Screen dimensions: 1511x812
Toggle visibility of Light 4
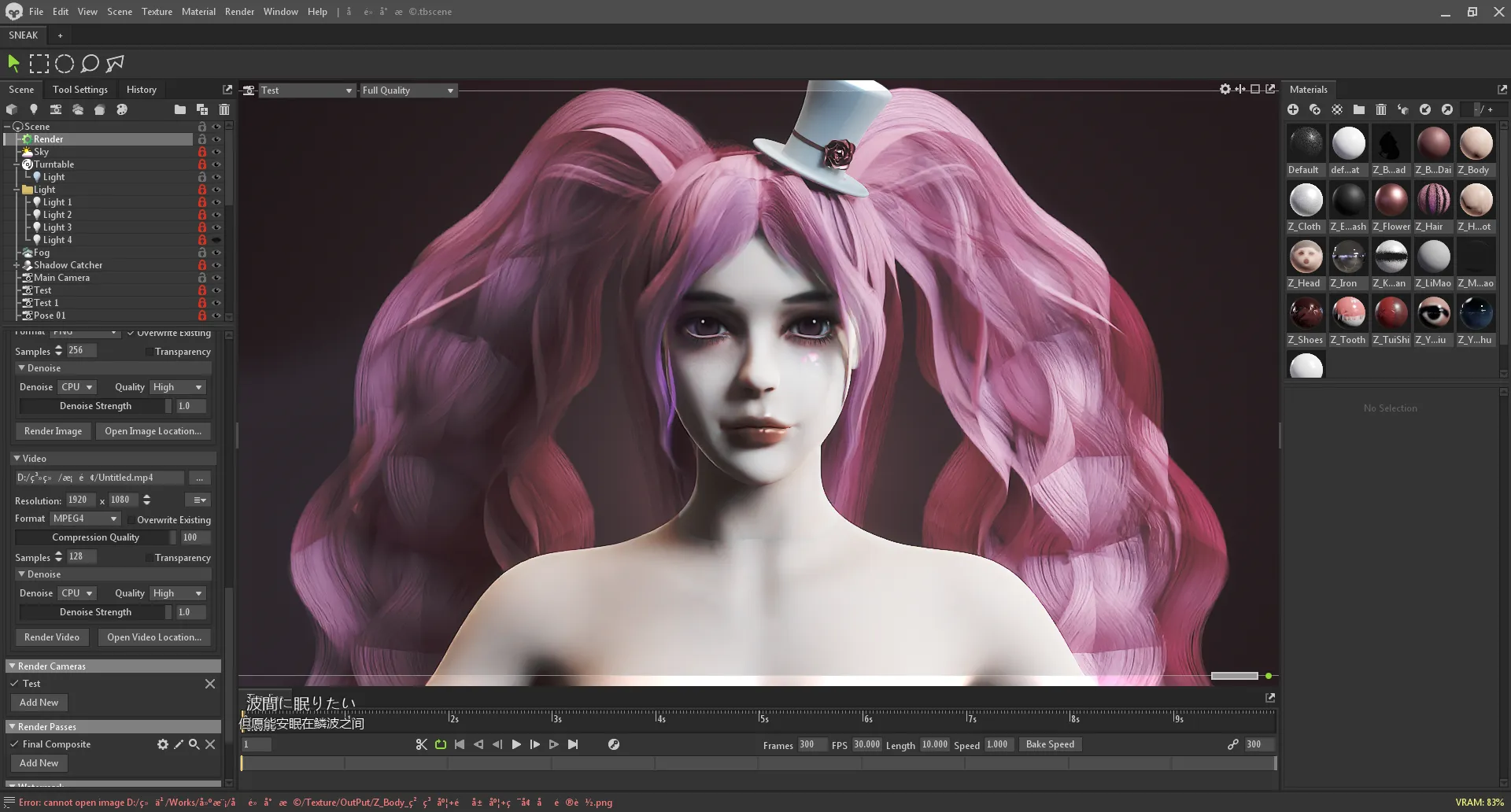point(216,240)
